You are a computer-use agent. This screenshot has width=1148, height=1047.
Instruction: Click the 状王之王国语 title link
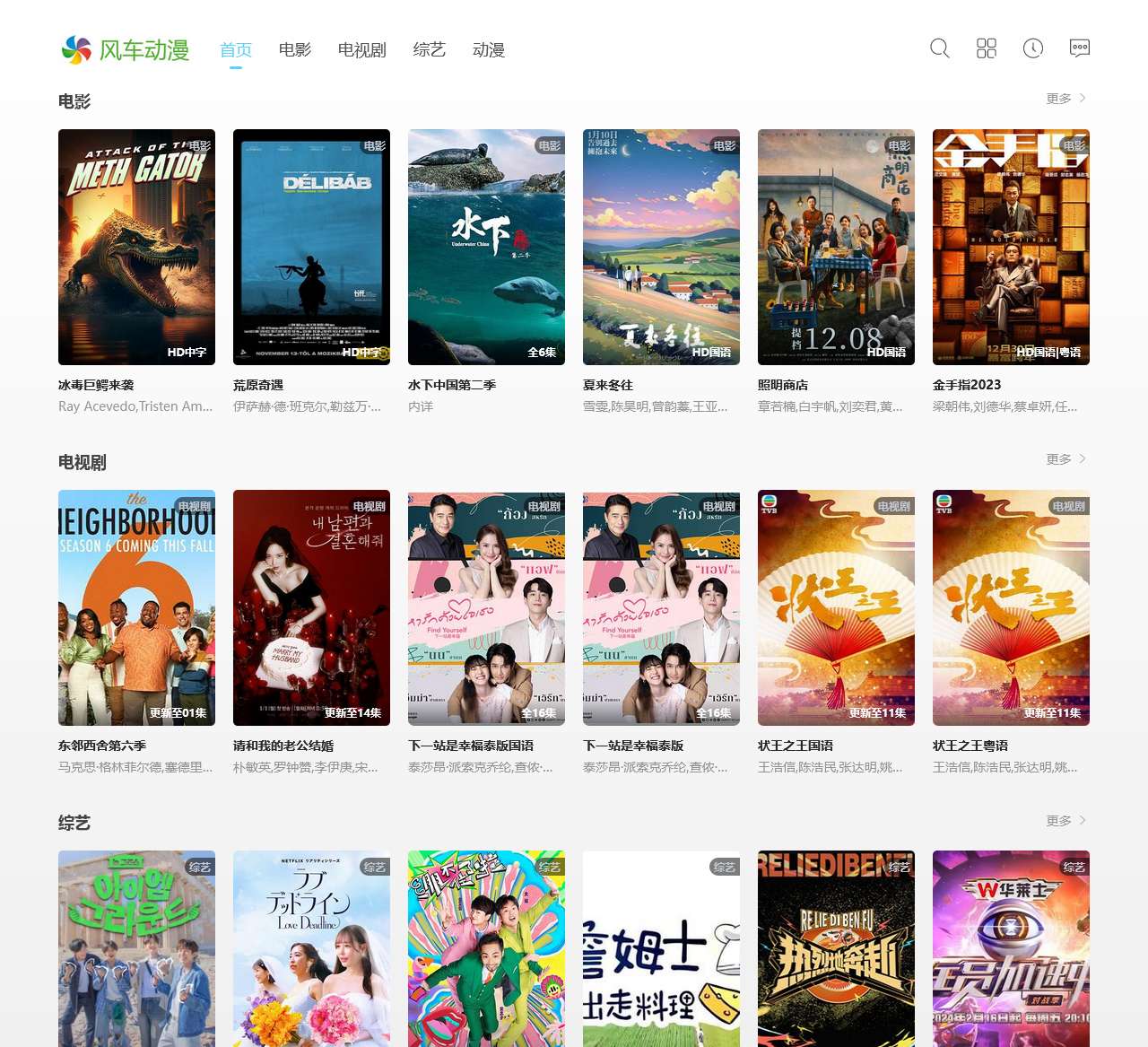(x=796, y=746)
